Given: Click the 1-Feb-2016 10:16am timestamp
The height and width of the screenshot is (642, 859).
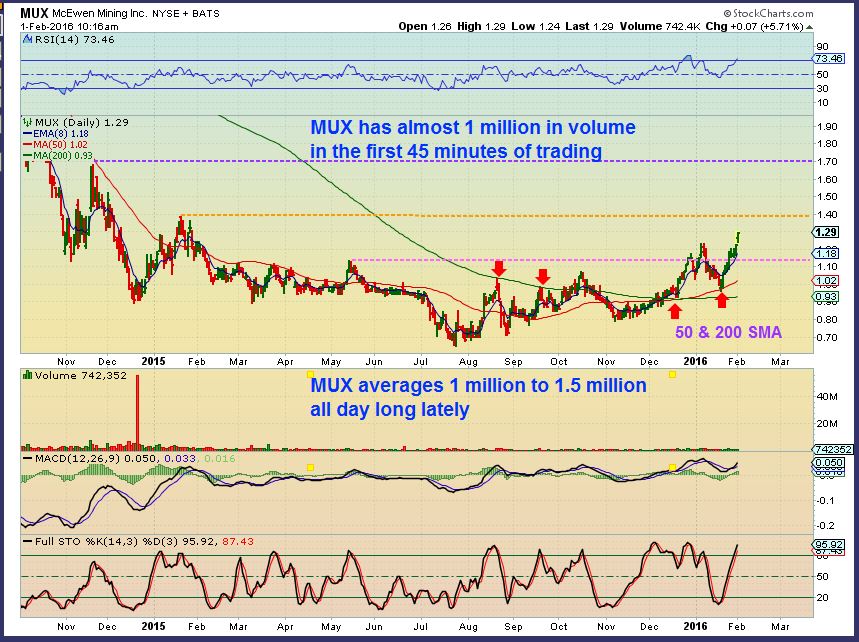Looking at the screenshot, I should [69, 26].
